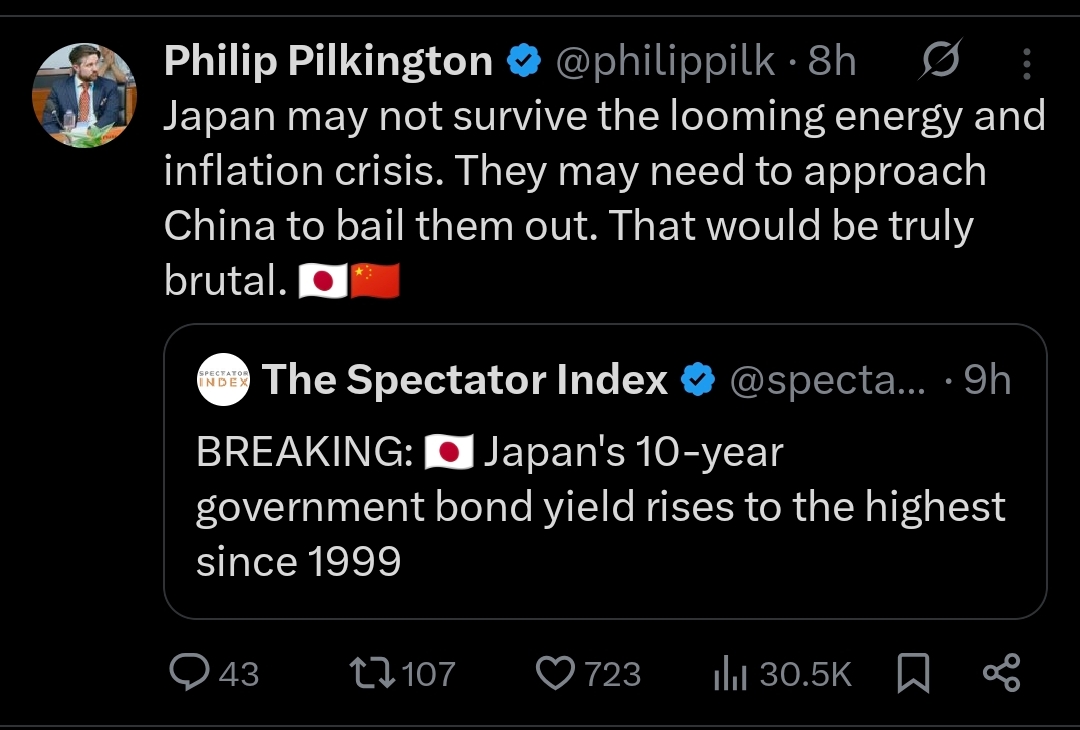Image resolution: width=1080 pixels, height=730 pixels.
Task: Click the truncated @specta... handle
Action: (829, 380)
